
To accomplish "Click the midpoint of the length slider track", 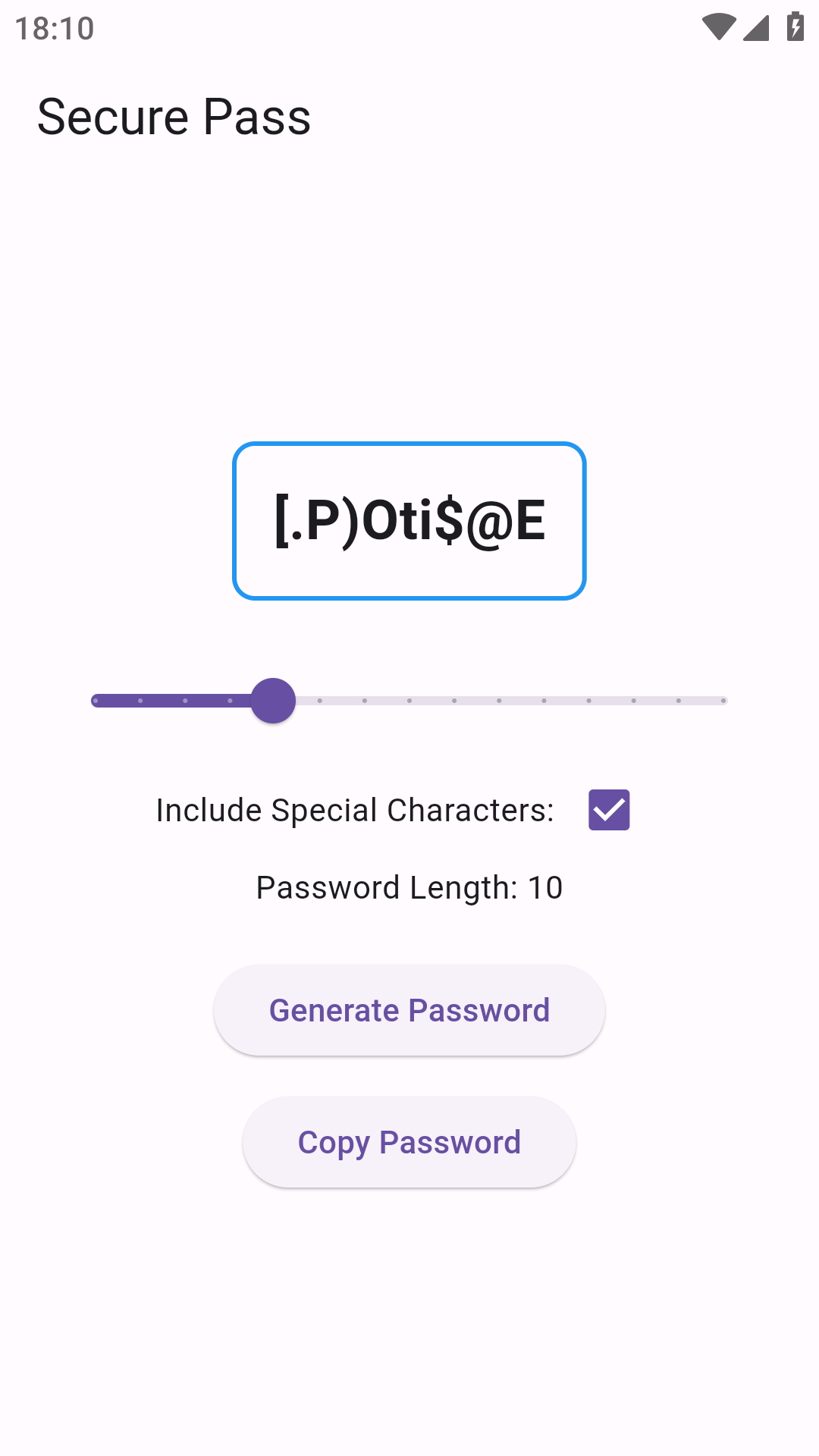I will [409, 701].
